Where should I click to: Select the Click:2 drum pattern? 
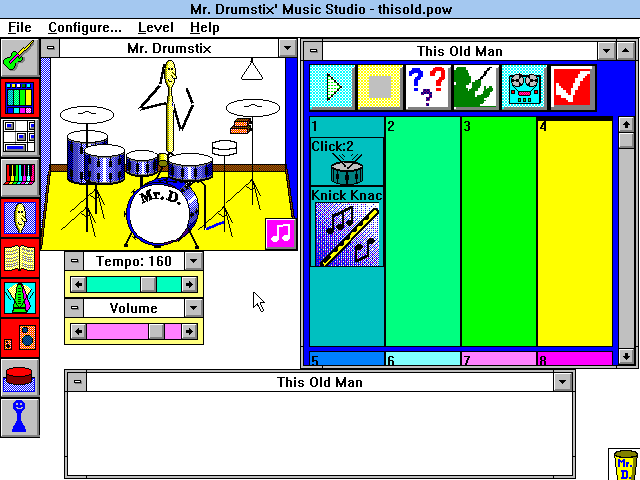347,162
